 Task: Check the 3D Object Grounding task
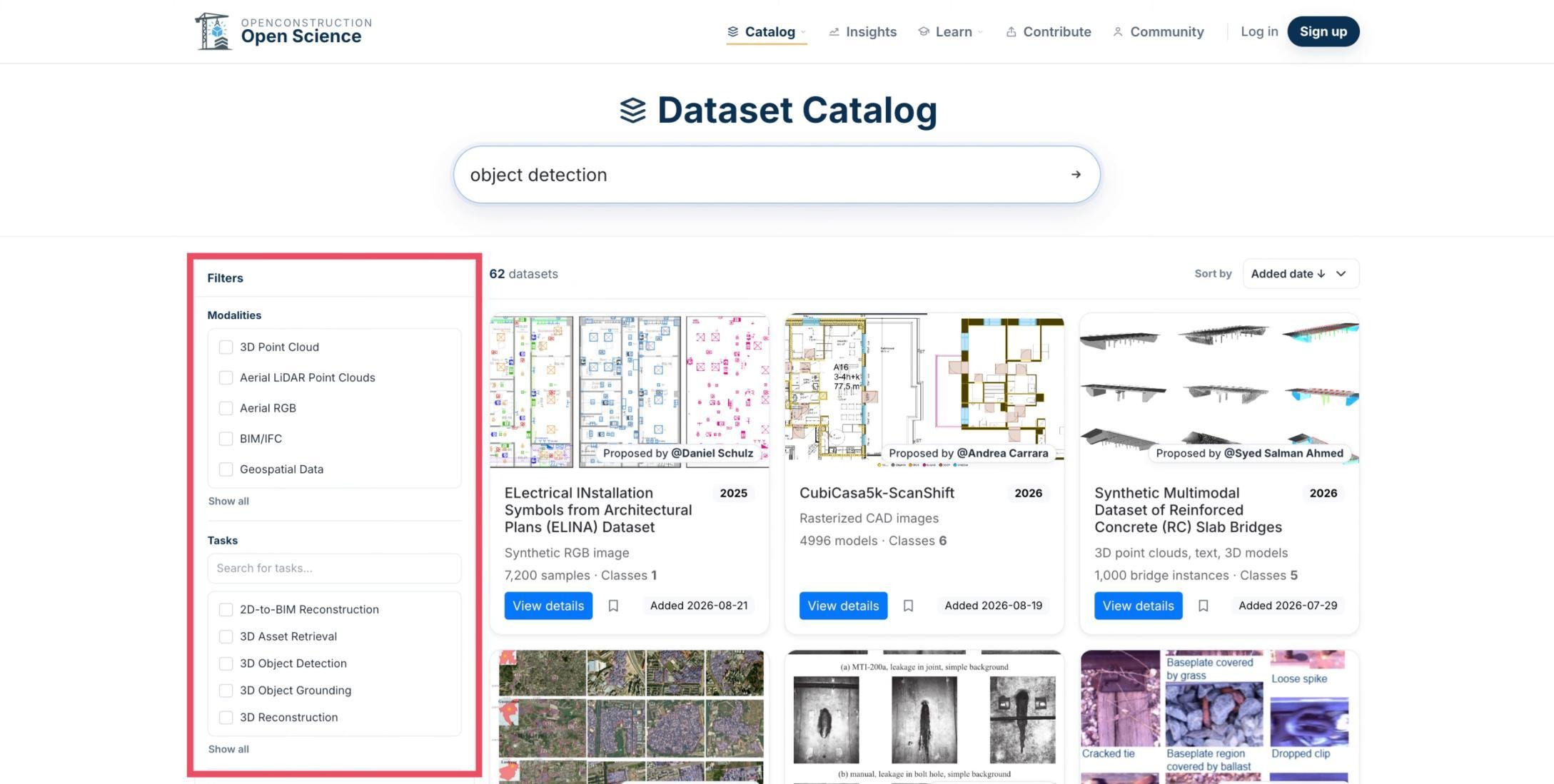click(226, 691)
